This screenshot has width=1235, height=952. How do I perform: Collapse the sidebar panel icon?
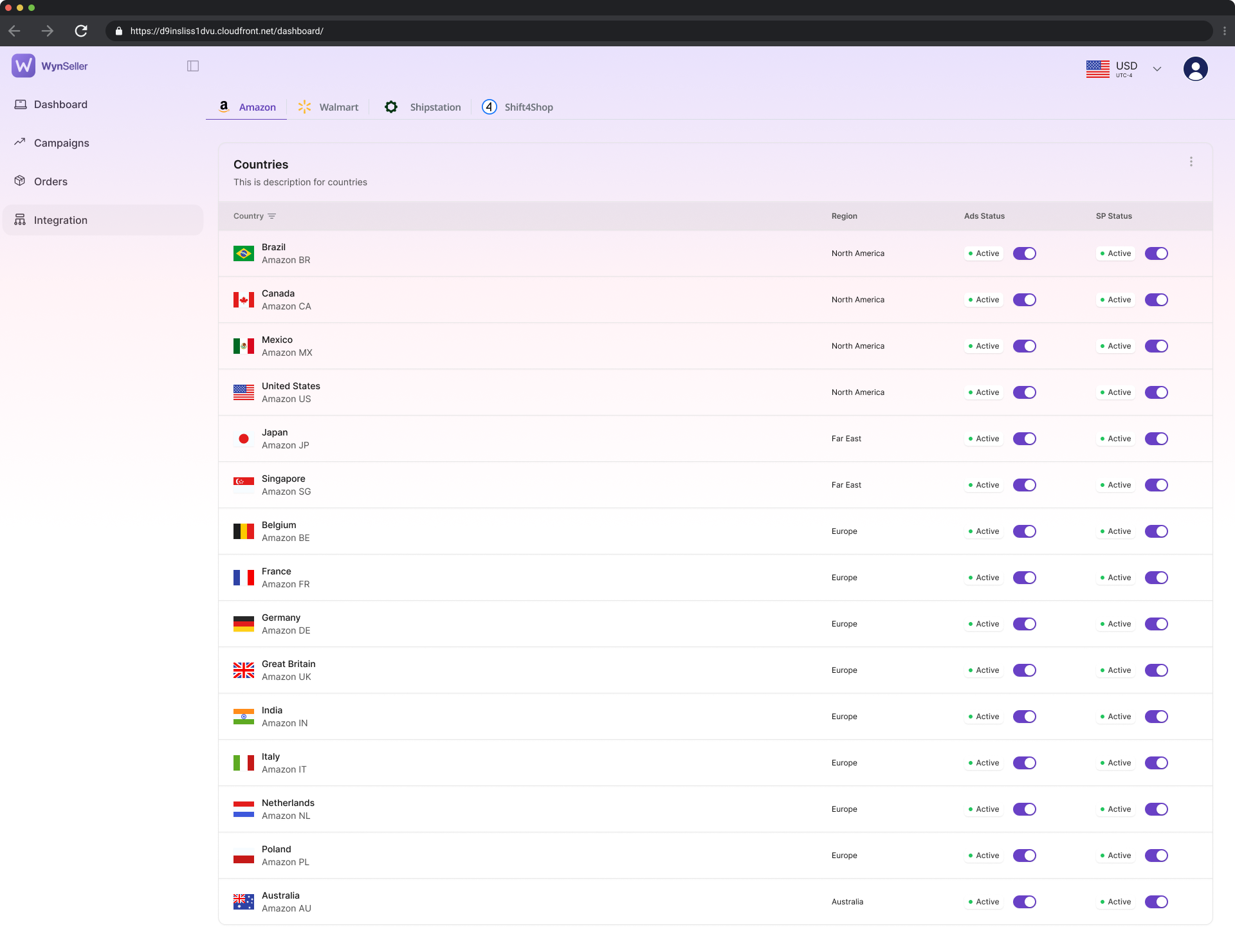pyautogui.click(x=193, y=66)
